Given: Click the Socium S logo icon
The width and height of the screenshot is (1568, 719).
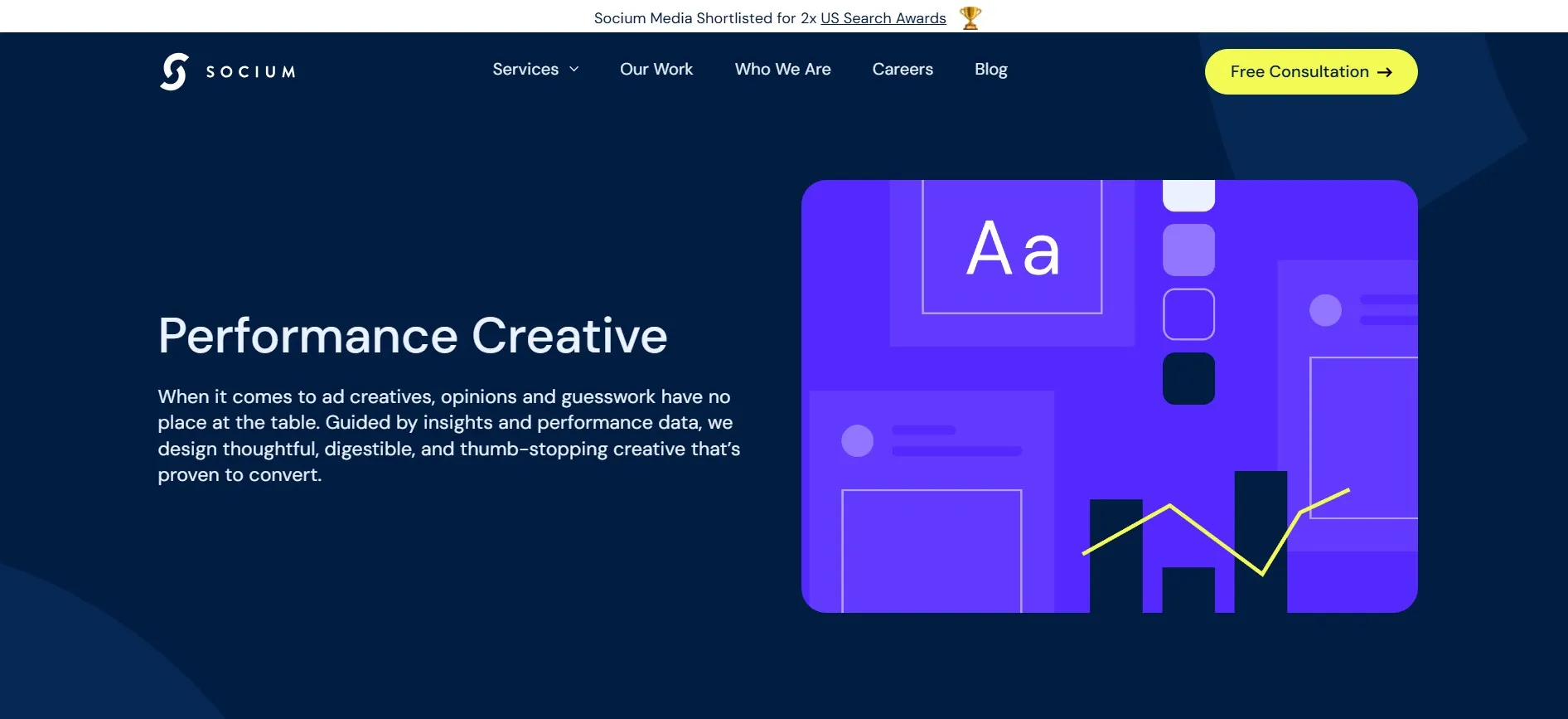Looking at the screenshot, I should pyautogui.click(x=174, y=71).
